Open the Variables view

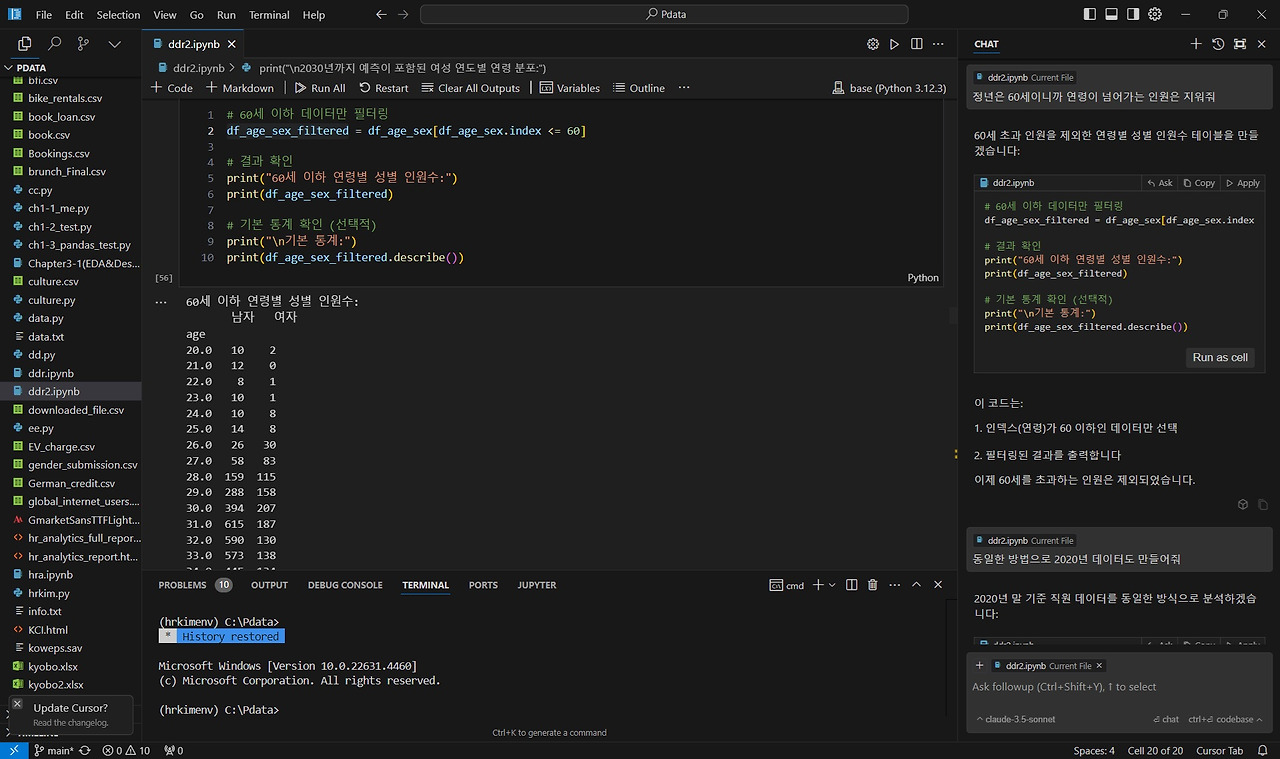(x=570, y=88)
